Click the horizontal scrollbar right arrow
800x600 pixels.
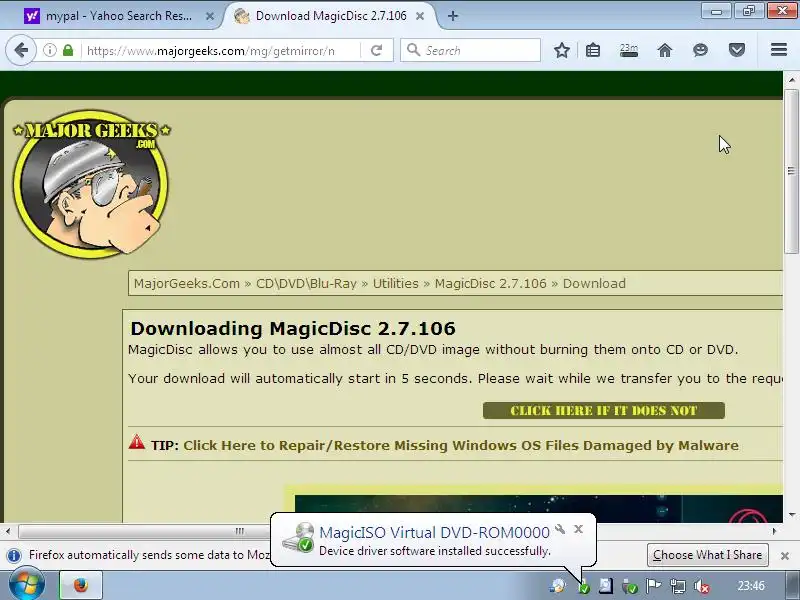pos(774,531)
